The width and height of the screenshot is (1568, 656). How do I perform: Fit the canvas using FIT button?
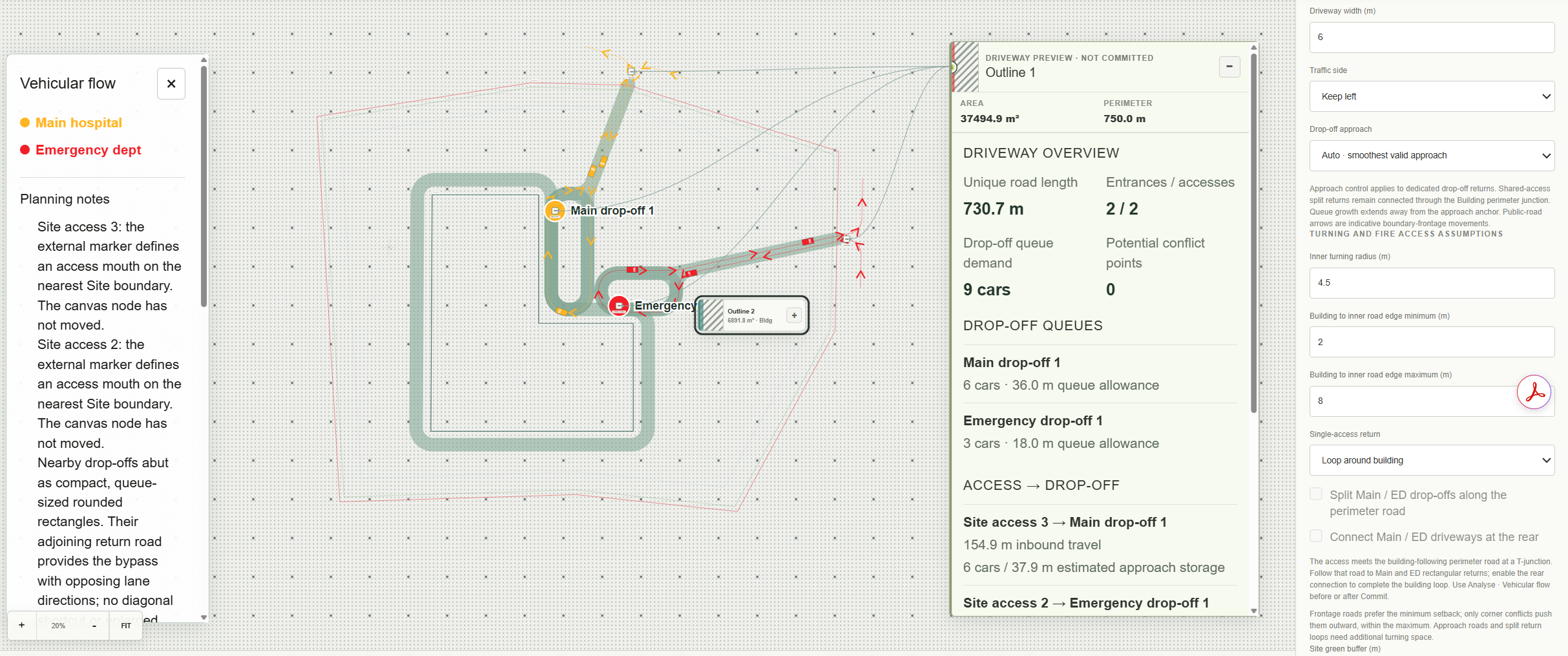click(125, 625)
